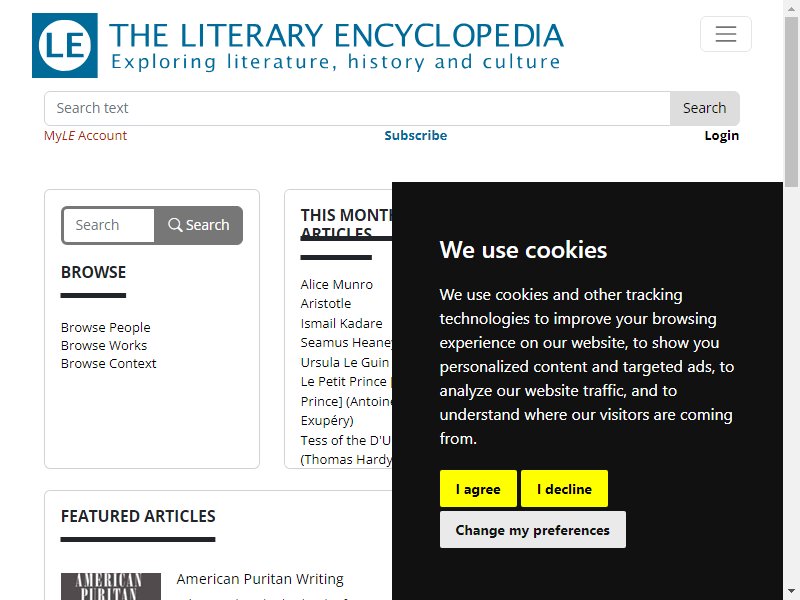Open the Login link
The height and width of the screenshot is (600, 800).
coord(721,136)
